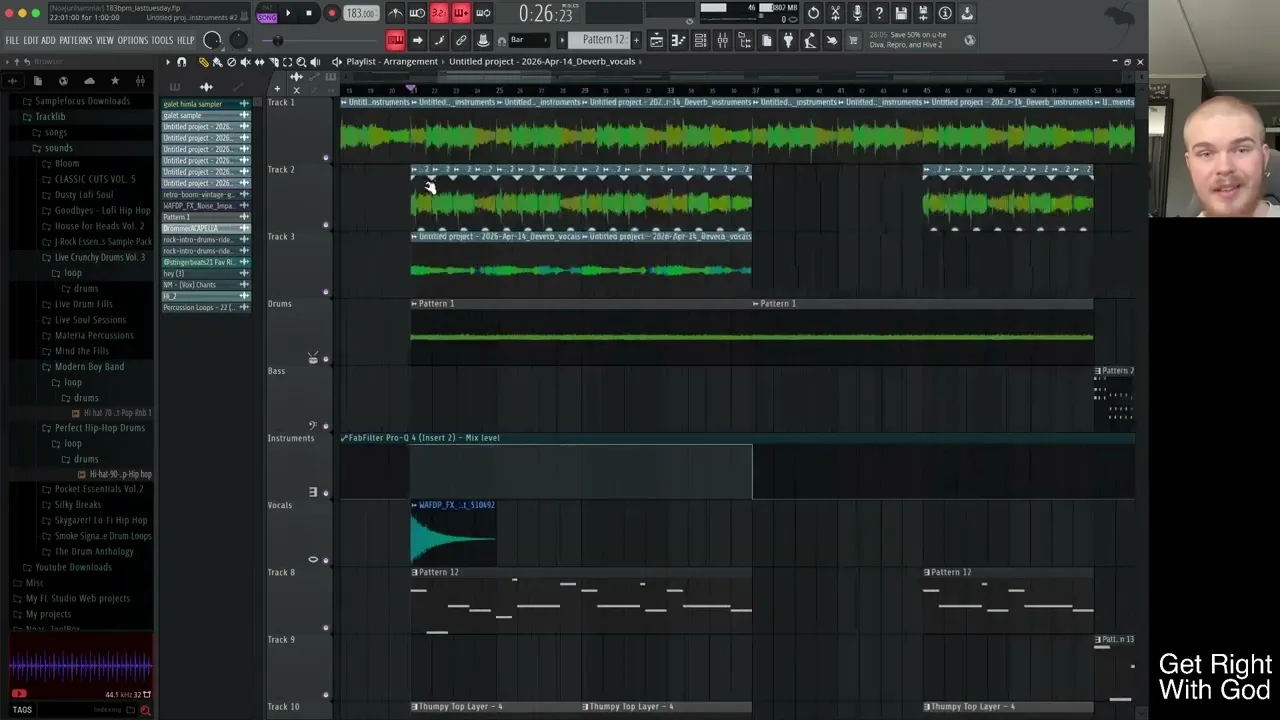This screenshot has width=1280, height=720.
Task: Expand the Bloom folder
Action: tap(60, 164)
